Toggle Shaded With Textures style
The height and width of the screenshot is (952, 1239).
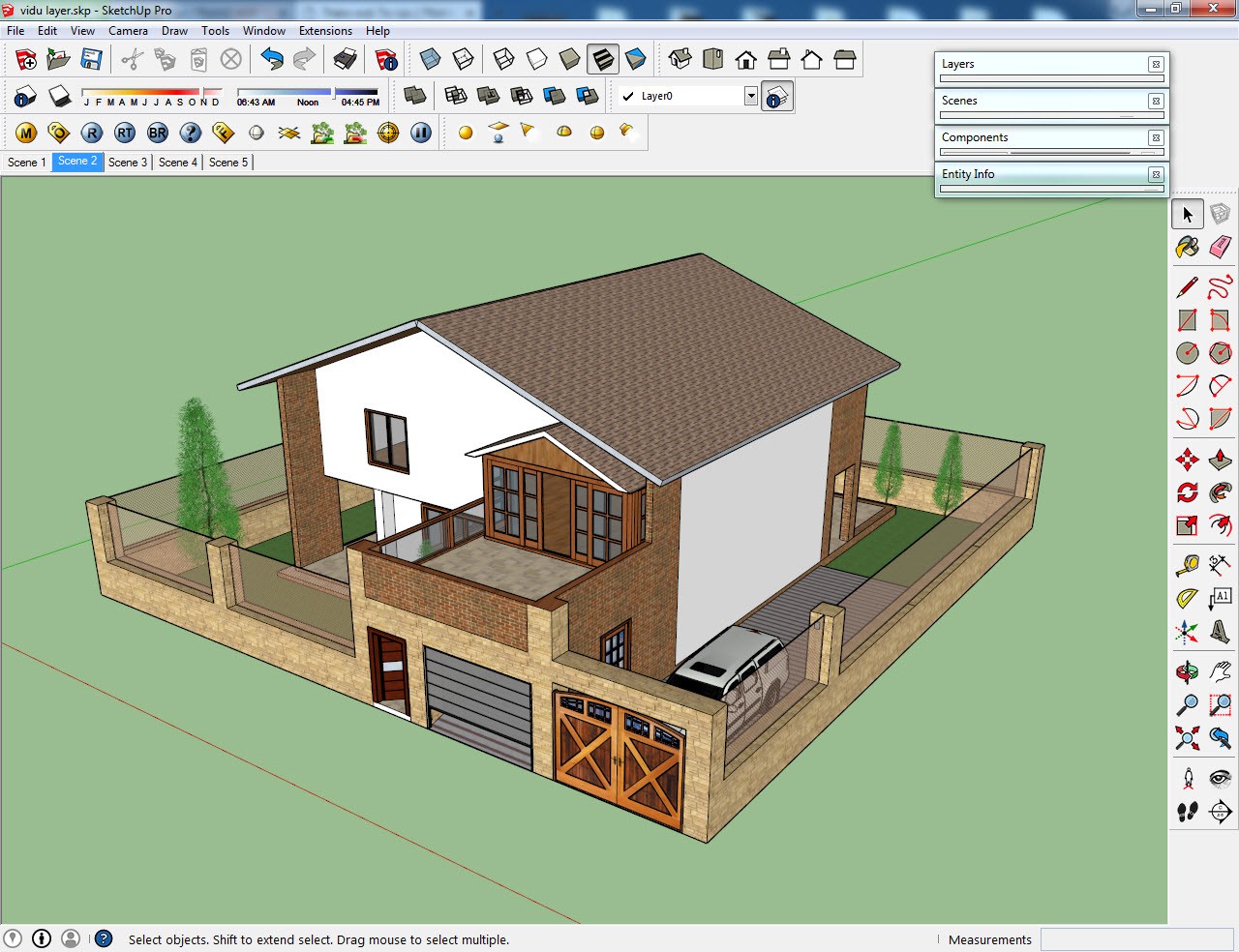[x=603, y=60]
